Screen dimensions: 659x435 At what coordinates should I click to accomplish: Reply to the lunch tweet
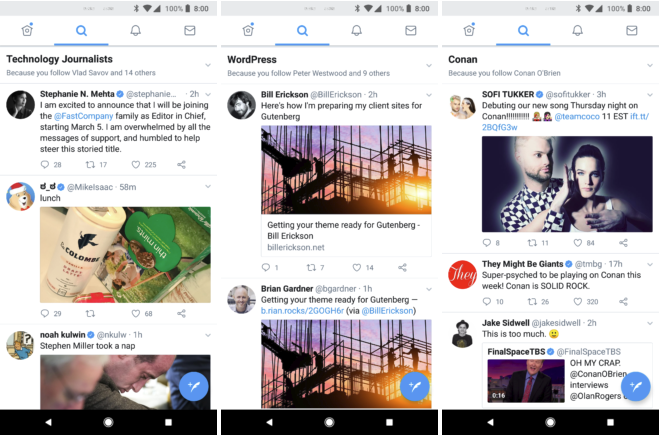[45, 314]
